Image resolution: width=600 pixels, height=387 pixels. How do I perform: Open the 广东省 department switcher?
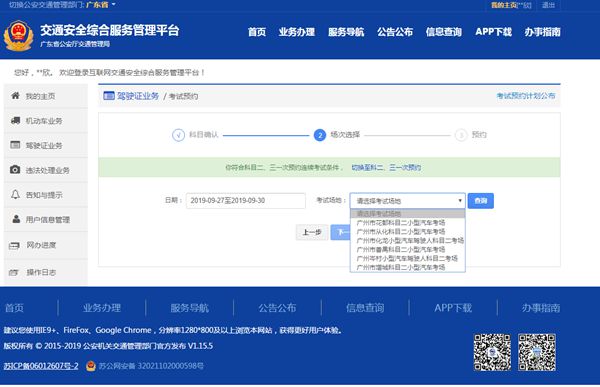(x=101, y=5)
